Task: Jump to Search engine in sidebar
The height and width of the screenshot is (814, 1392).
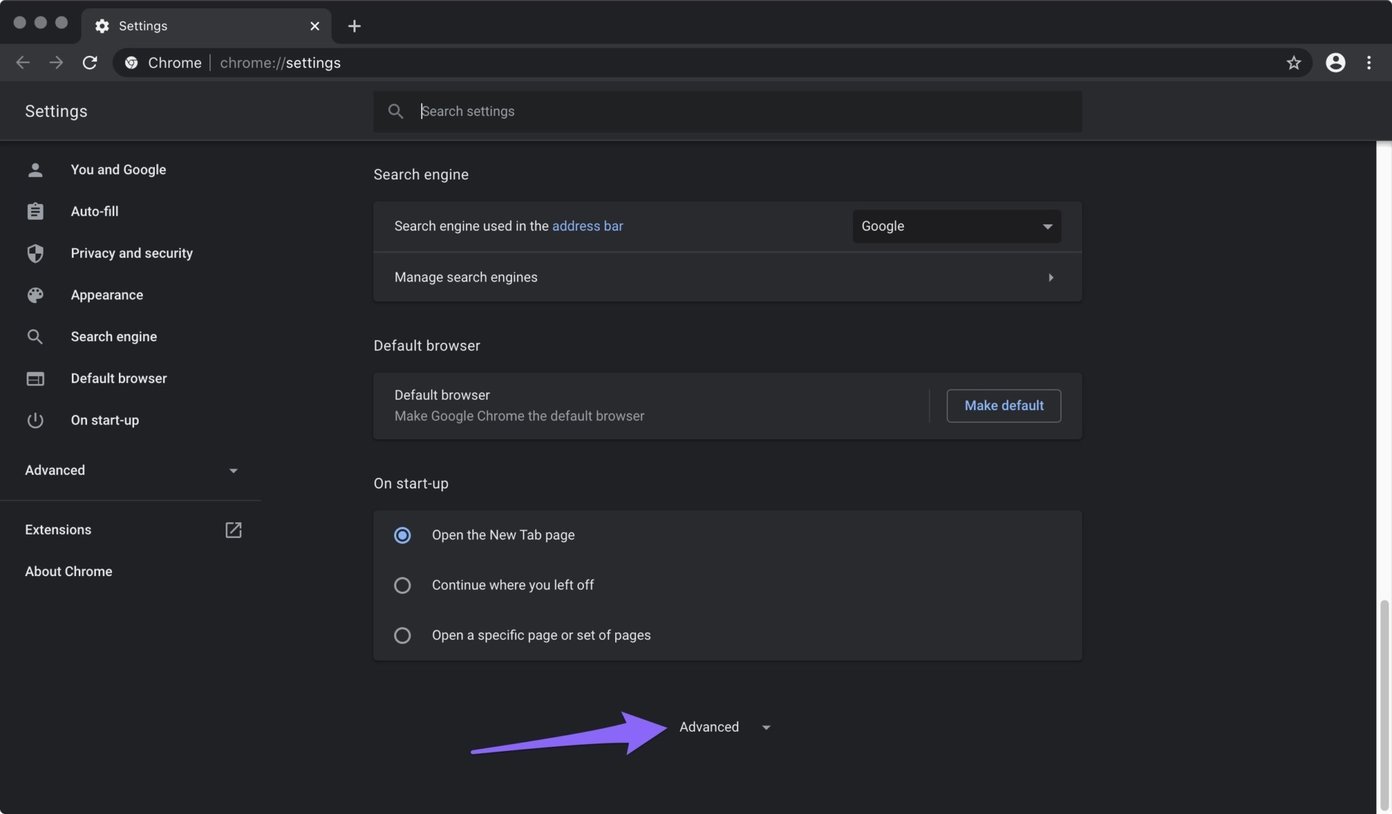Action: coord(114,337)
